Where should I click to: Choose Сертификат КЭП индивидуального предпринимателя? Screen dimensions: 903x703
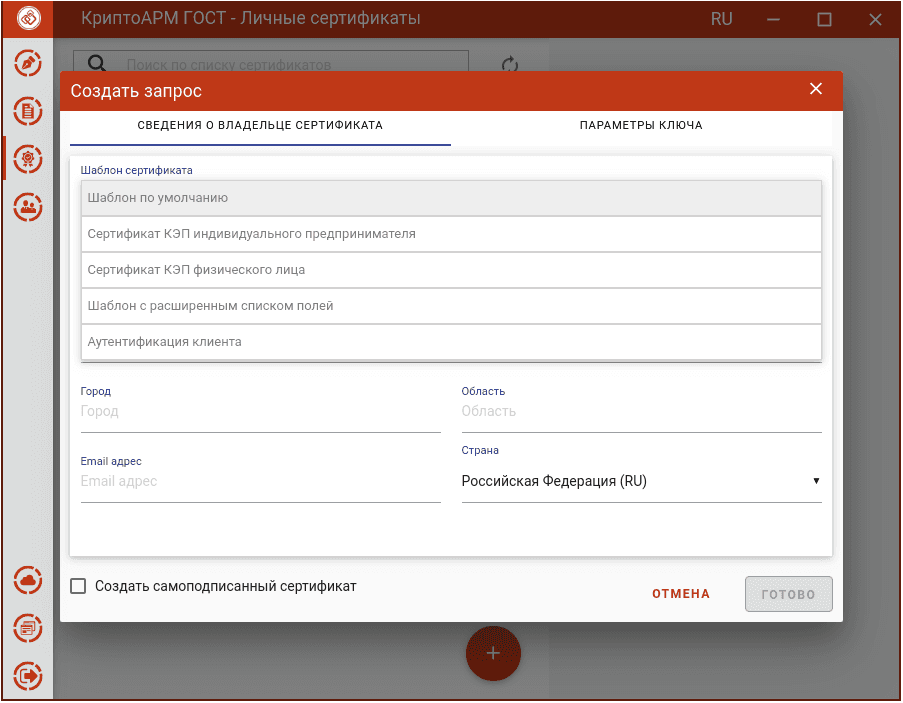(452, 234)
